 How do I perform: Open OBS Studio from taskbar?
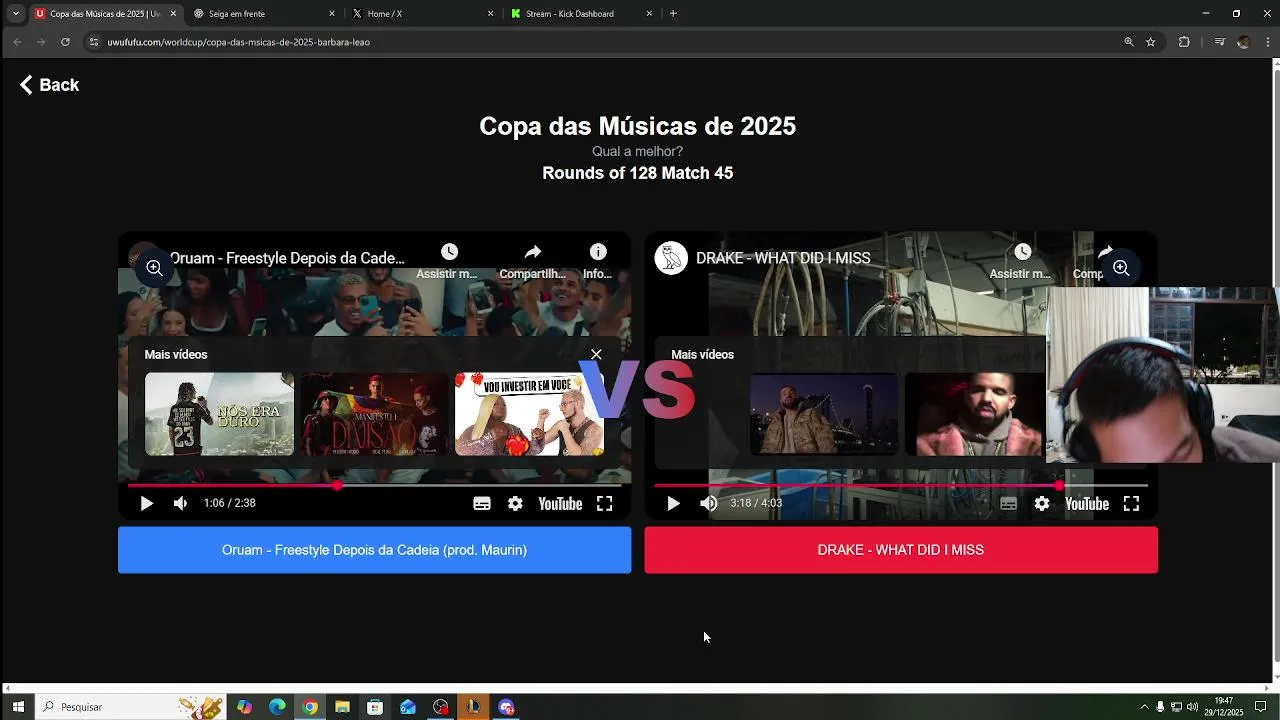click(441, 707)
